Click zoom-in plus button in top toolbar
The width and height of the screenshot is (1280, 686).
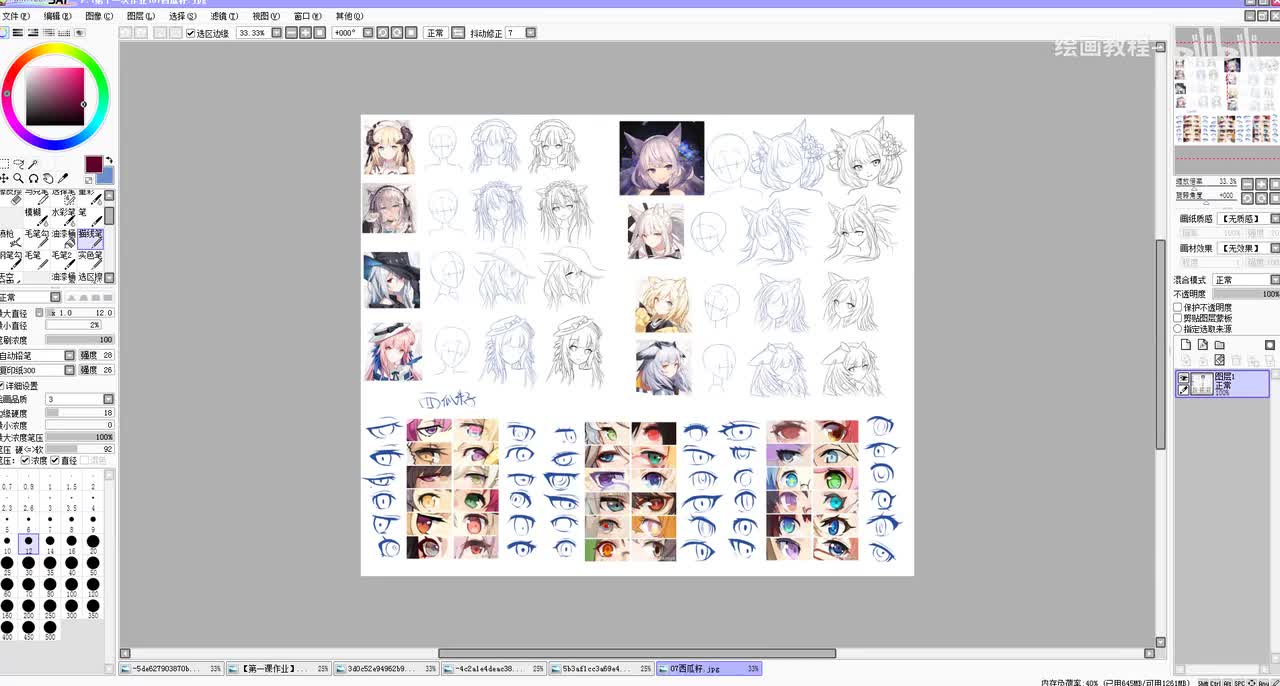coord(305,33)
